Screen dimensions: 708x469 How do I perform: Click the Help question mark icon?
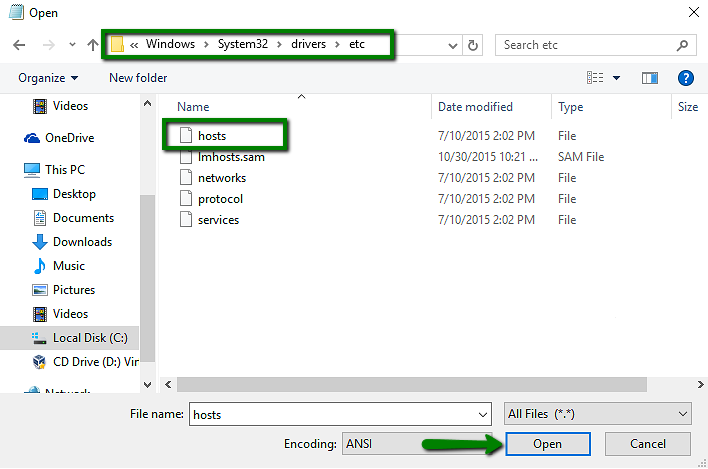[x=686, y=78]
